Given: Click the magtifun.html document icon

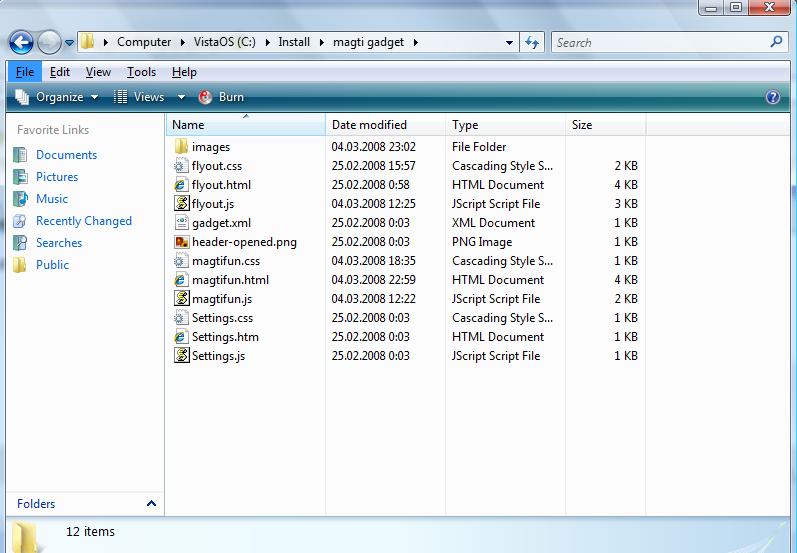Looking at the screenshot, I should coord(181,280).
